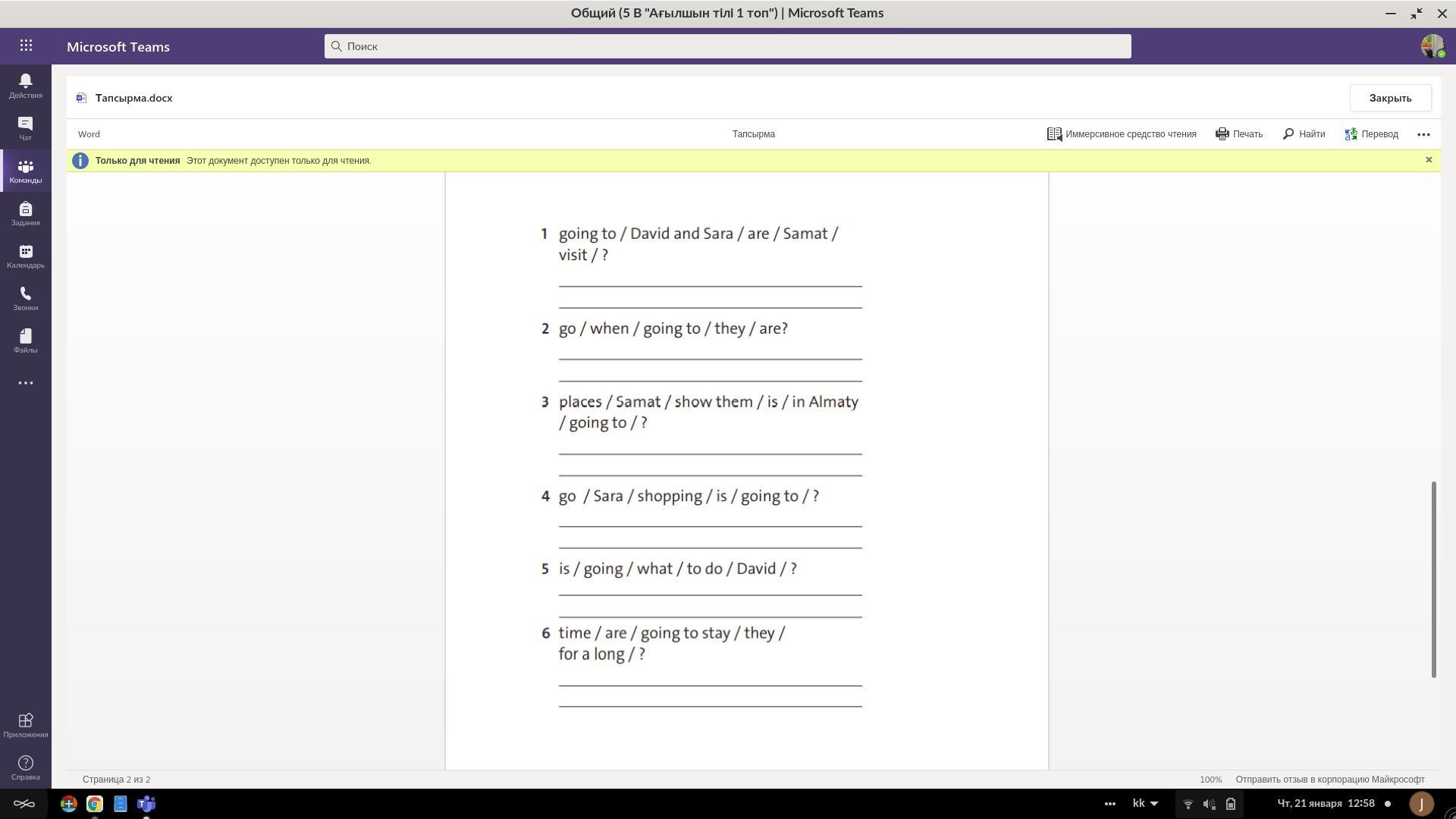Open the Calendar (Календарь) sidebar icon
1456x819 pixels.
[25, 256]
